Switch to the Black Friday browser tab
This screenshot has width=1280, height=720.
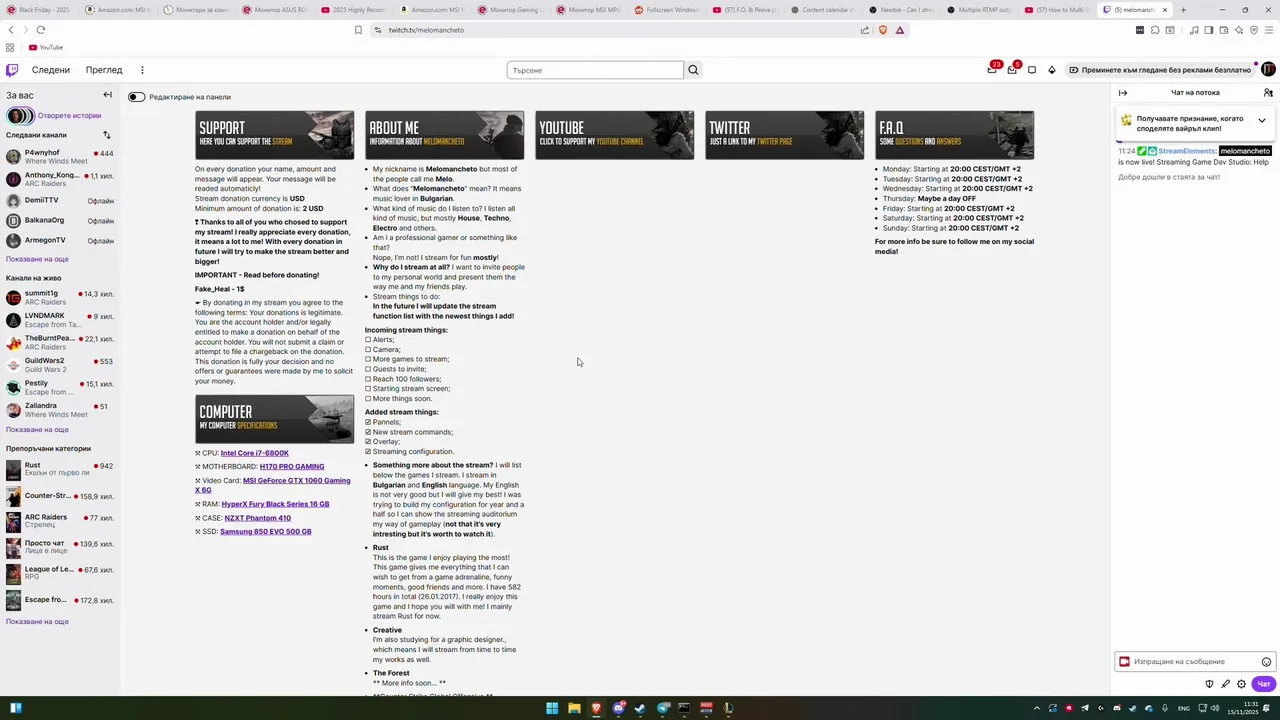click(x=40, y=10)
